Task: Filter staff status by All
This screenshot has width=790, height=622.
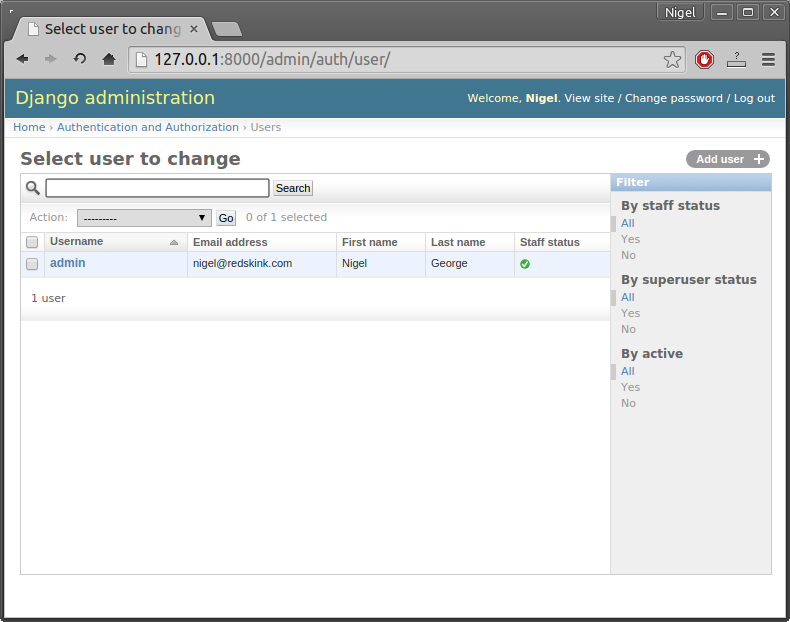Action: 628,223
